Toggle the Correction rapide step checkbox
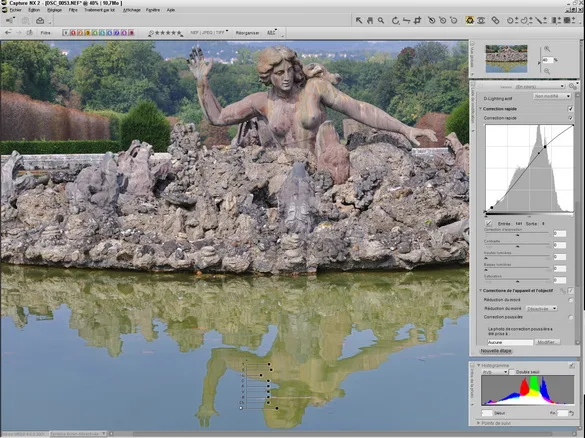This screenshot has width=585, height=438. (x=570, y=118)
